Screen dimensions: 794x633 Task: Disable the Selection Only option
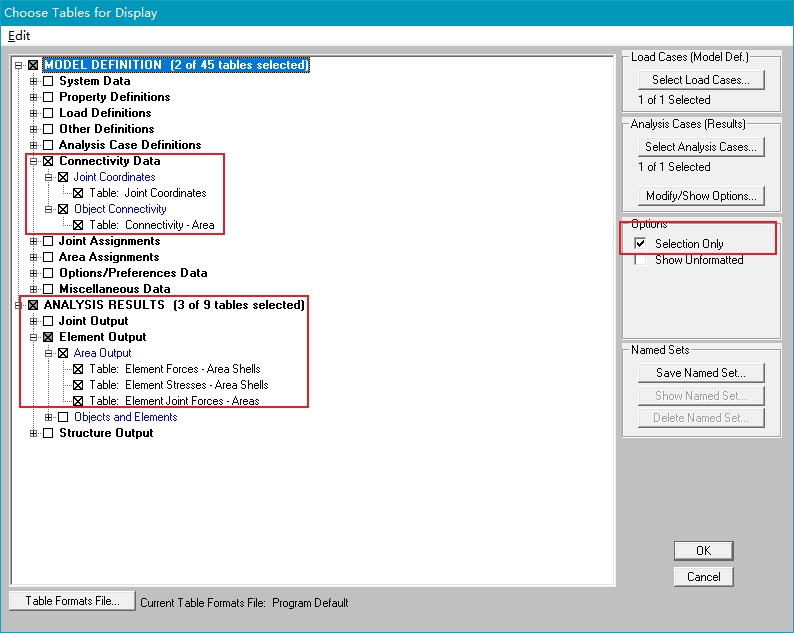point(640,244)
